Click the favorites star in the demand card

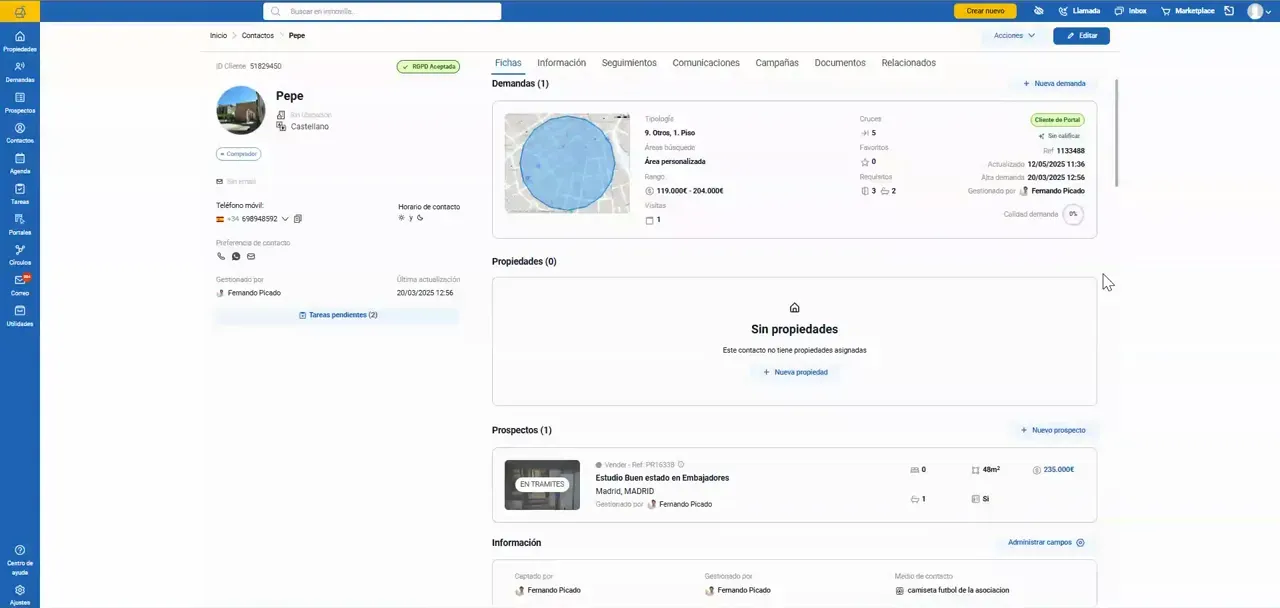tap(865, 162)
